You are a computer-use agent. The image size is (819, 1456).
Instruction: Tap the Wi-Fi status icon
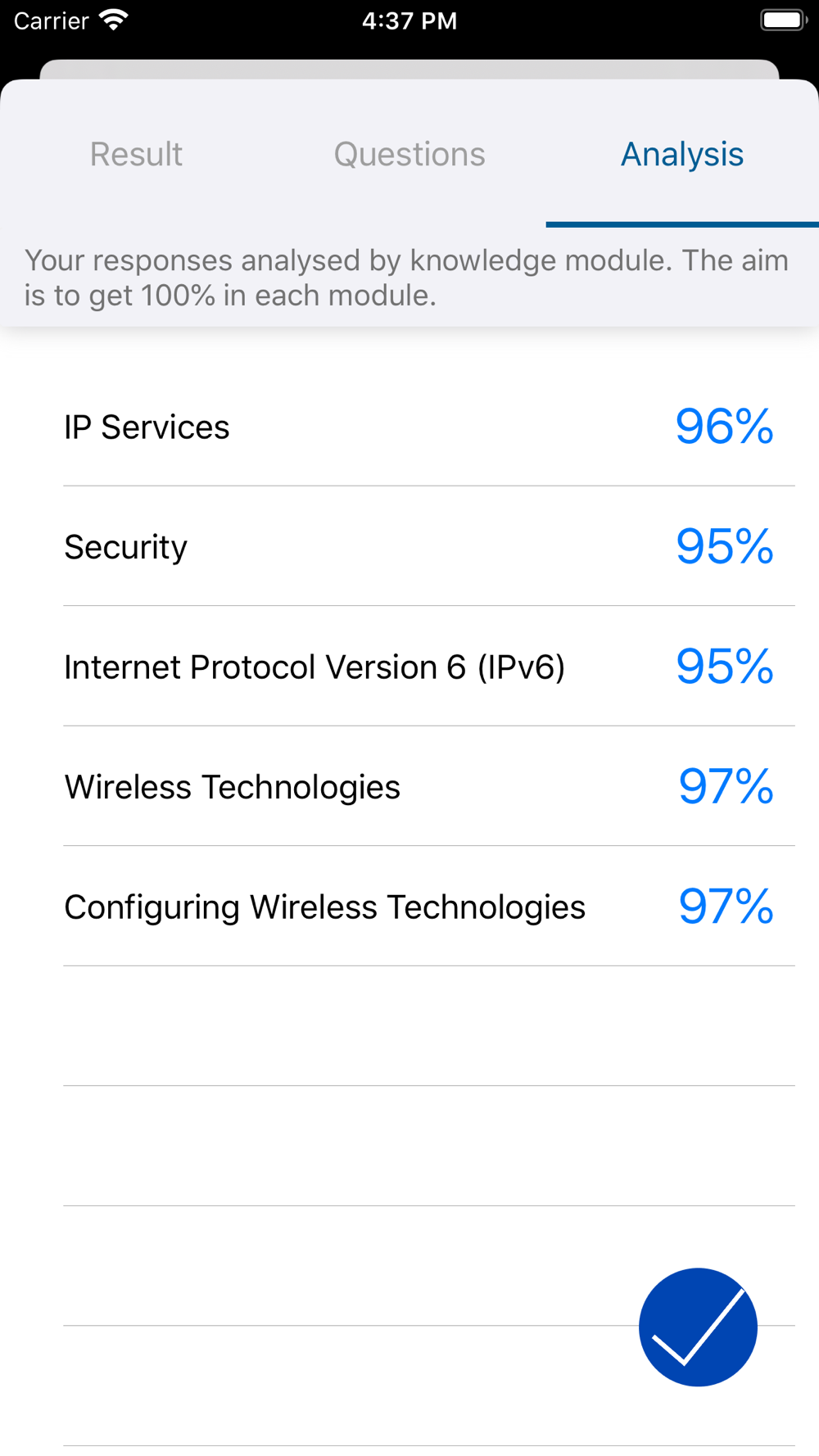click(114, 20)
